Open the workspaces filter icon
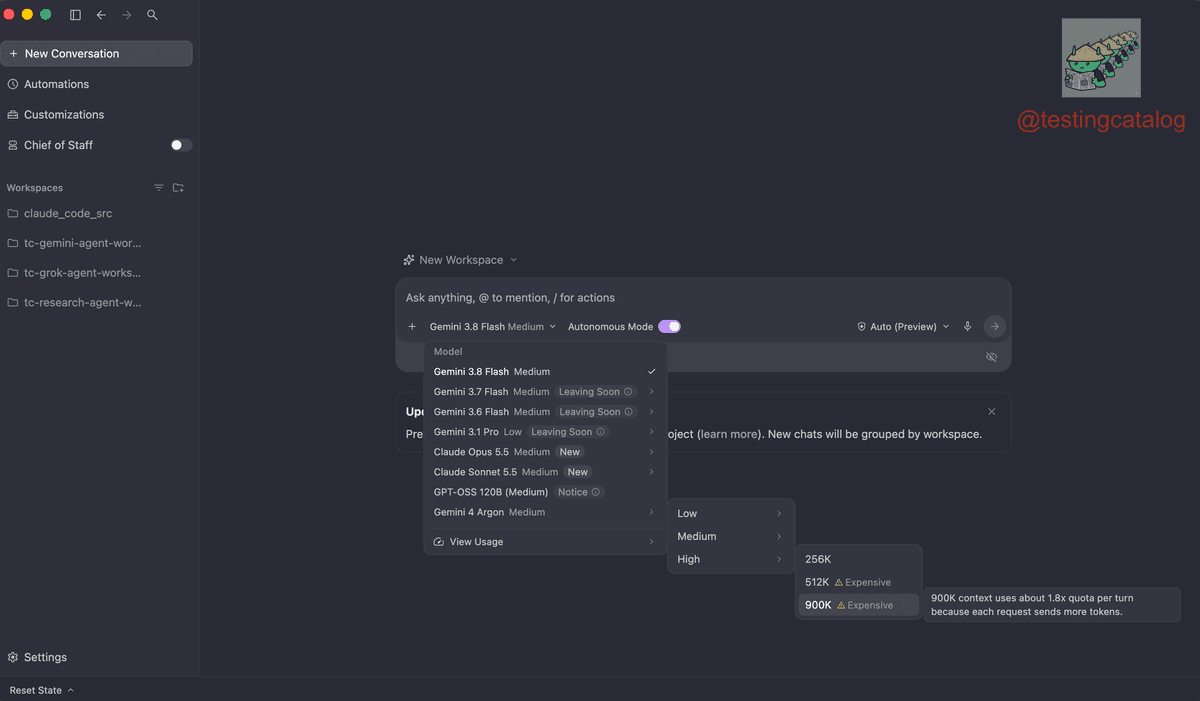 point(158,188)
